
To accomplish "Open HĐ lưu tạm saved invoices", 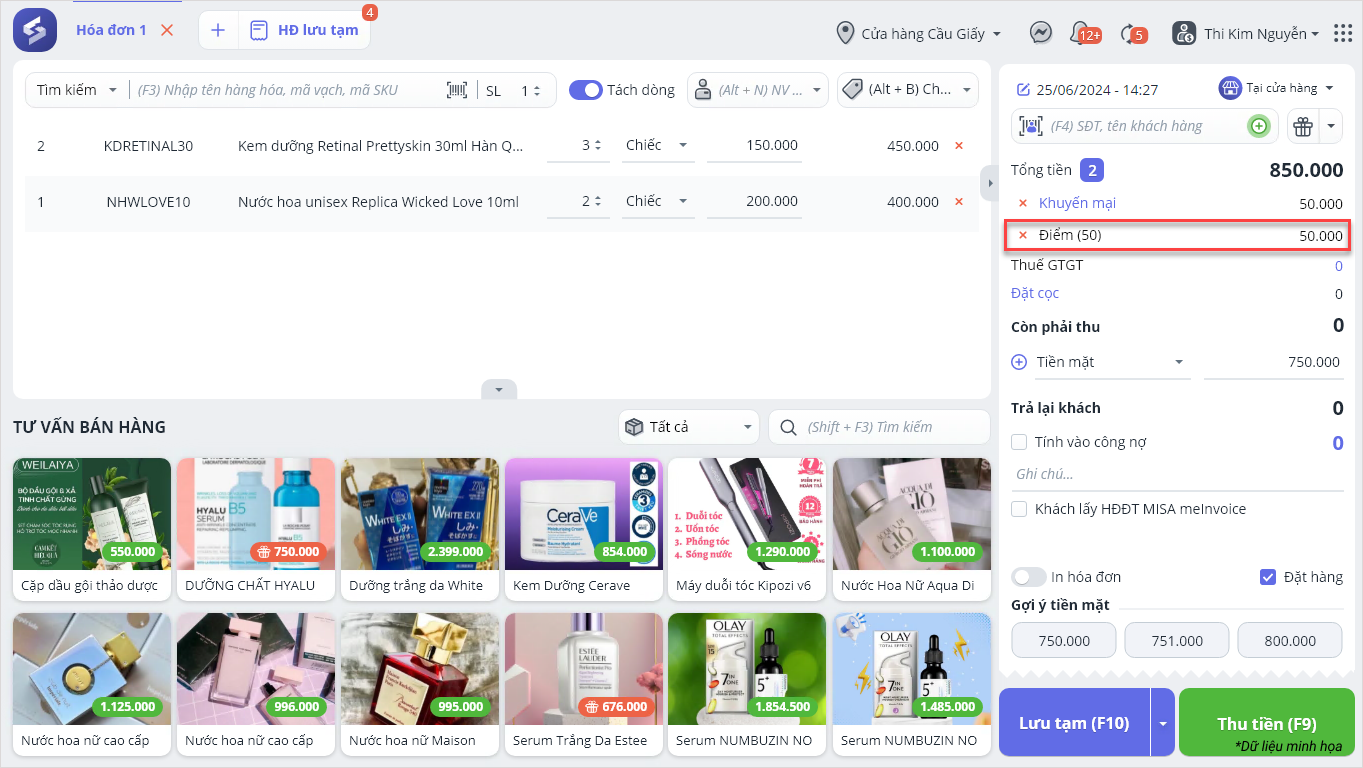I will pos(305,30).
